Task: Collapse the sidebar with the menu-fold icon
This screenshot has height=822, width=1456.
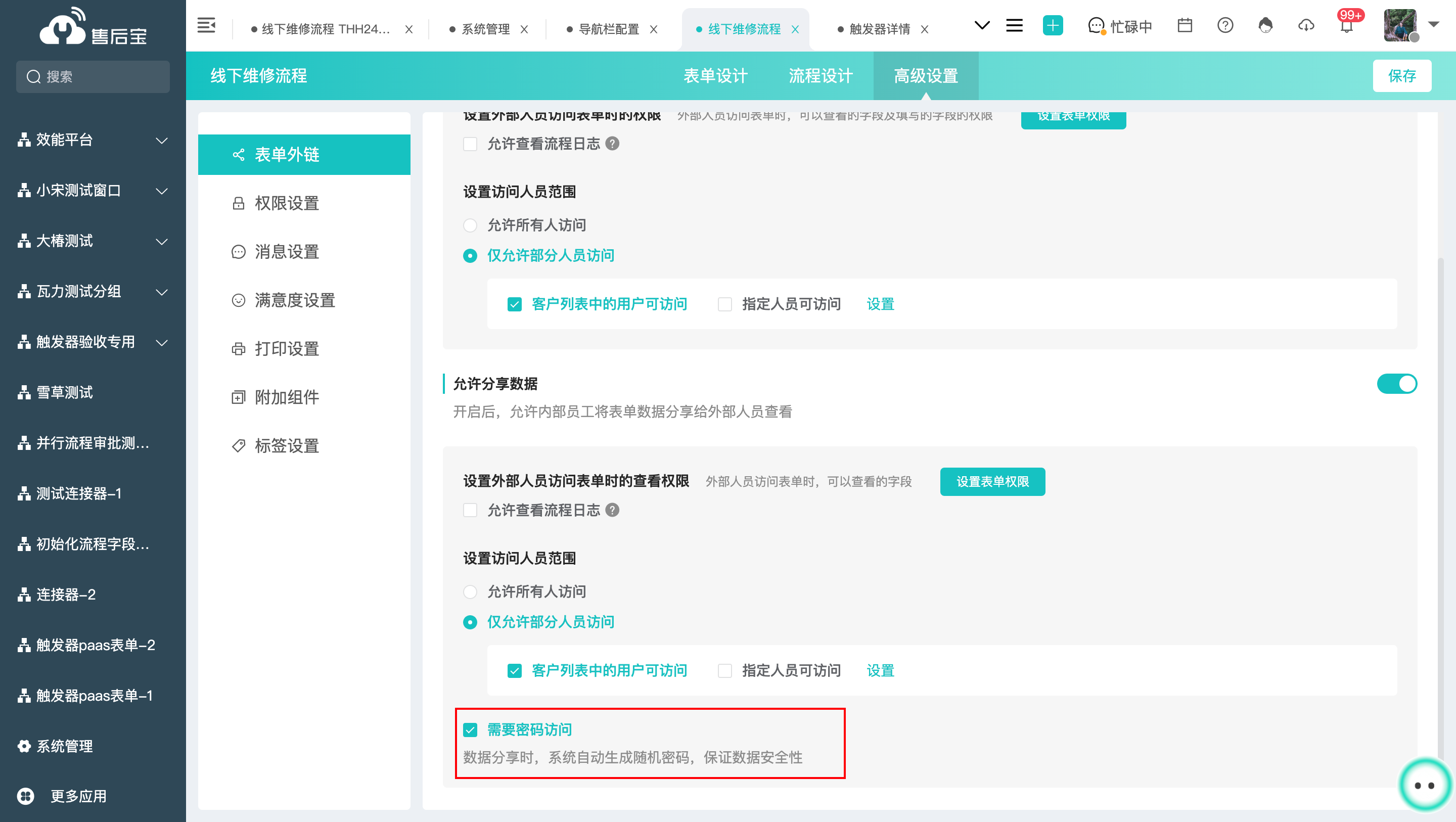Action: coord(206,25)
